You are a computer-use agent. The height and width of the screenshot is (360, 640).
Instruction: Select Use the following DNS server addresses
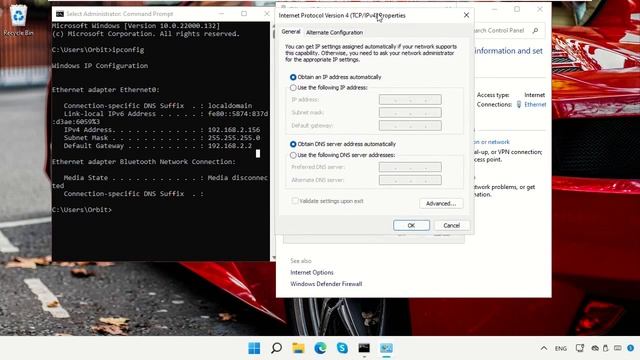click(293, 155)
